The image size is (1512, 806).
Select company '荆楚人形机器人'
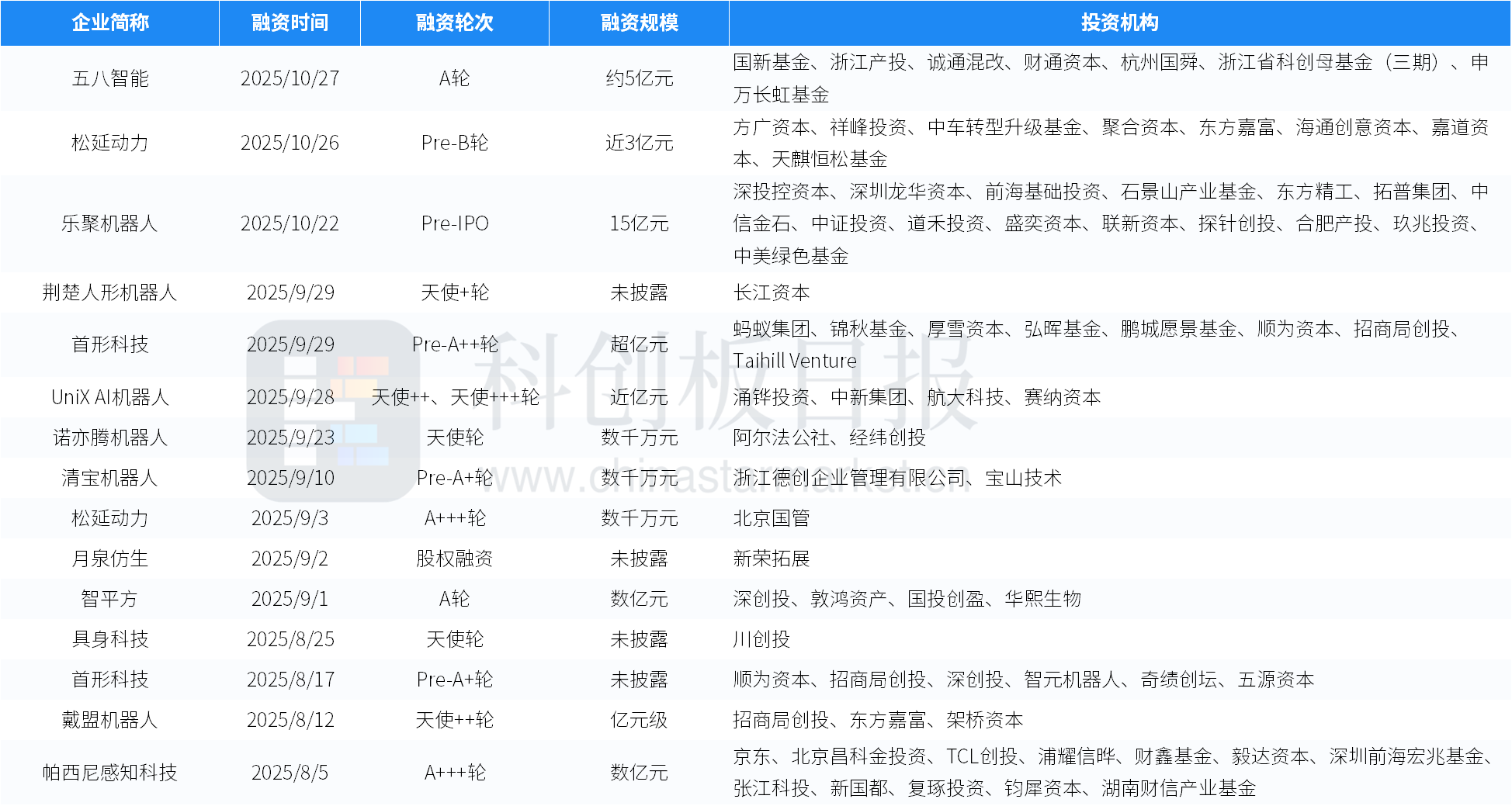[110, 292]
